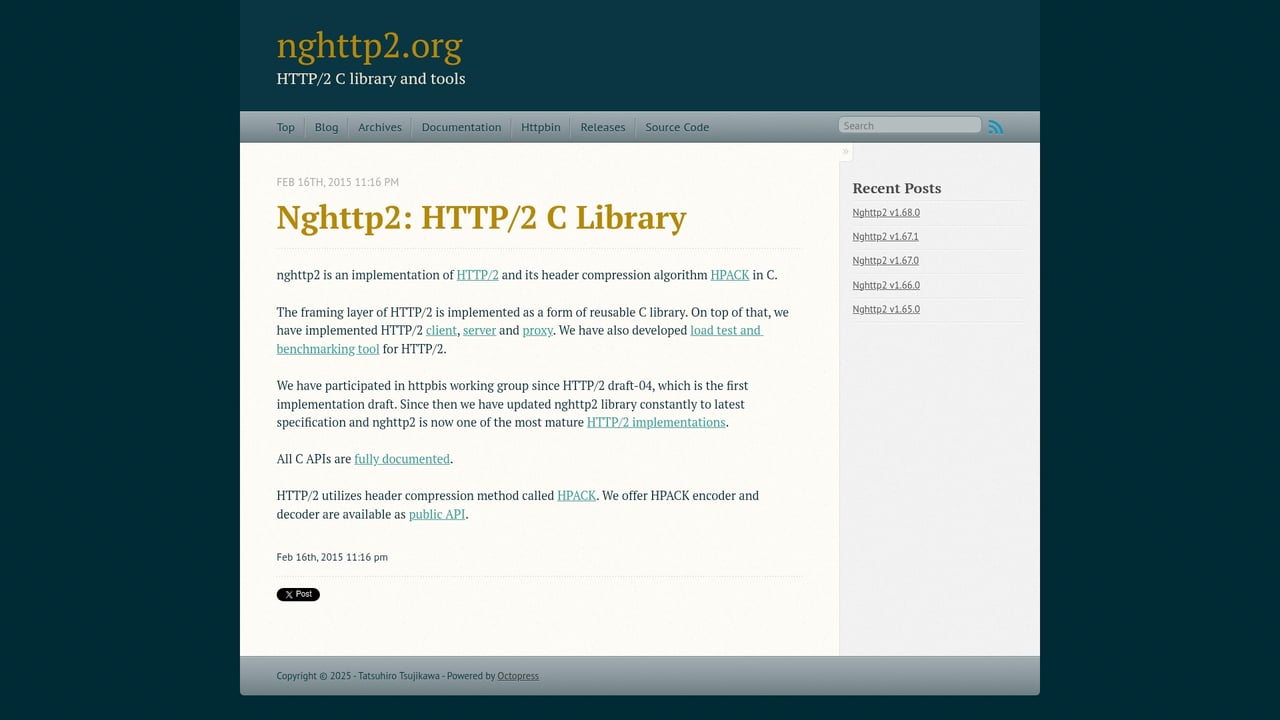Visit the Archives page
This screenshot has height=720, width=1280.
(380, 127)
